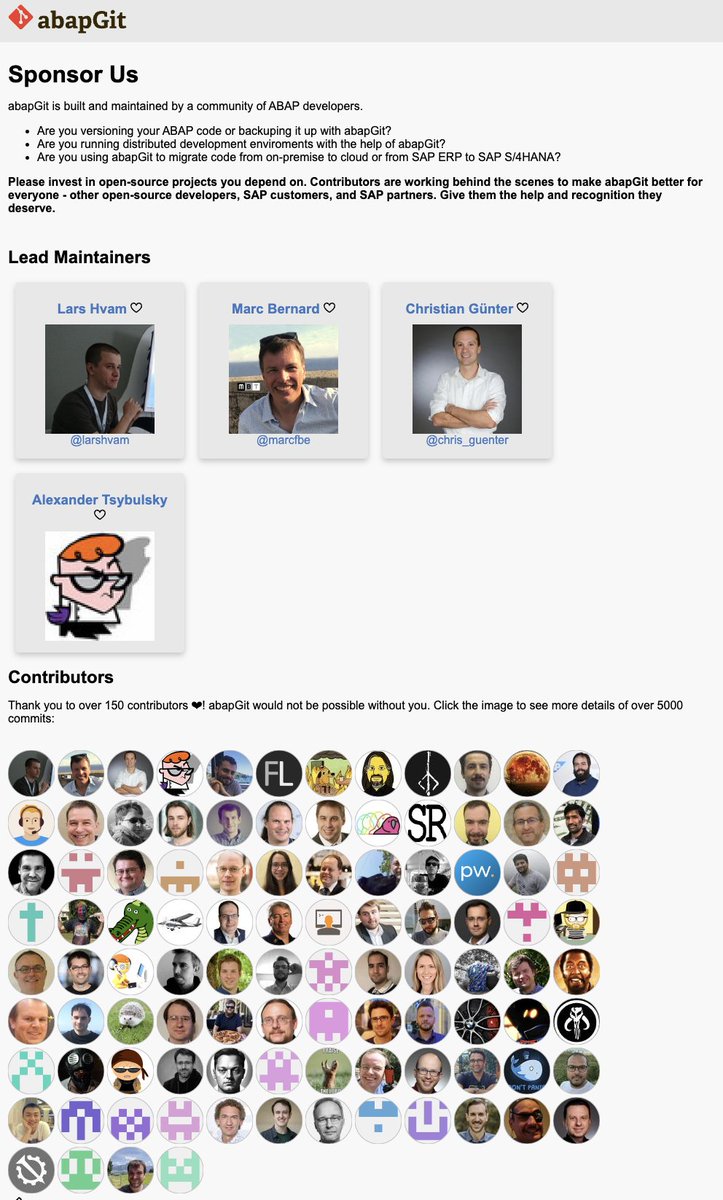This screenshot has width=723, height=1200.
Task: Click the heart next to Christian Günter
Action: pyautogui.click(x=523, y=308)
